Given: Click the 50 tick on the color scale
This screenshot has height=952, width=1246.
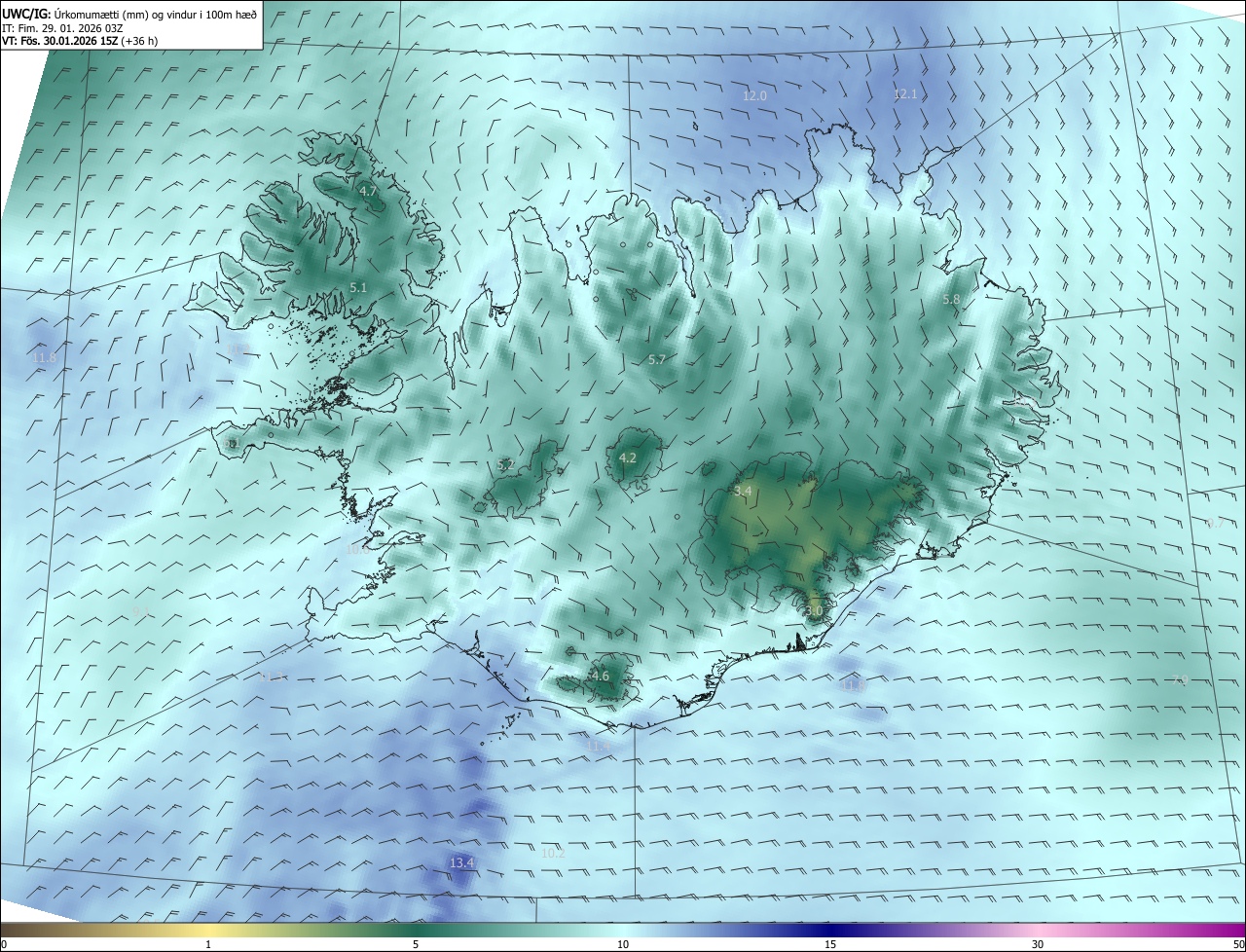Looking at the screenshot, I should [1238, 944].
